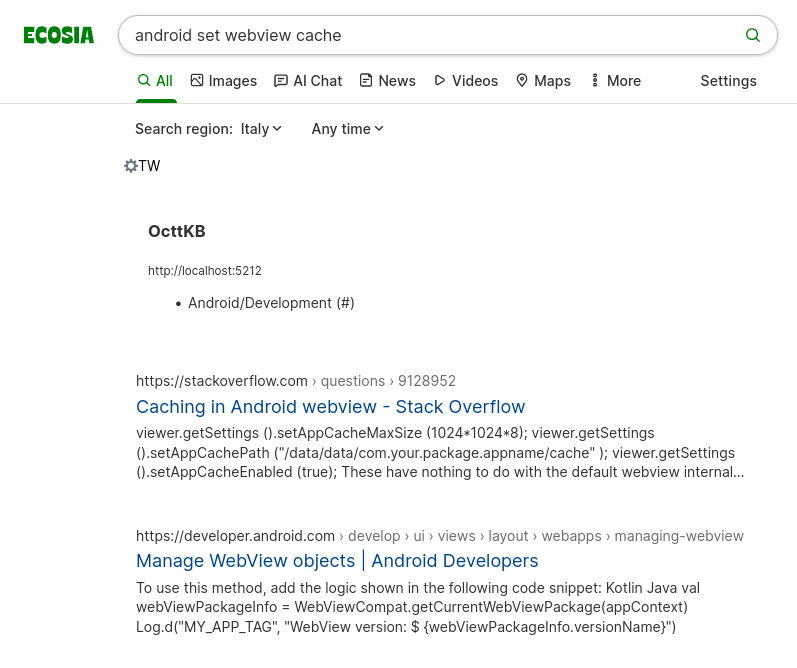Click the green search magnifier icon
This screenshot has height=668, width=797.
[x=753, y=35]
